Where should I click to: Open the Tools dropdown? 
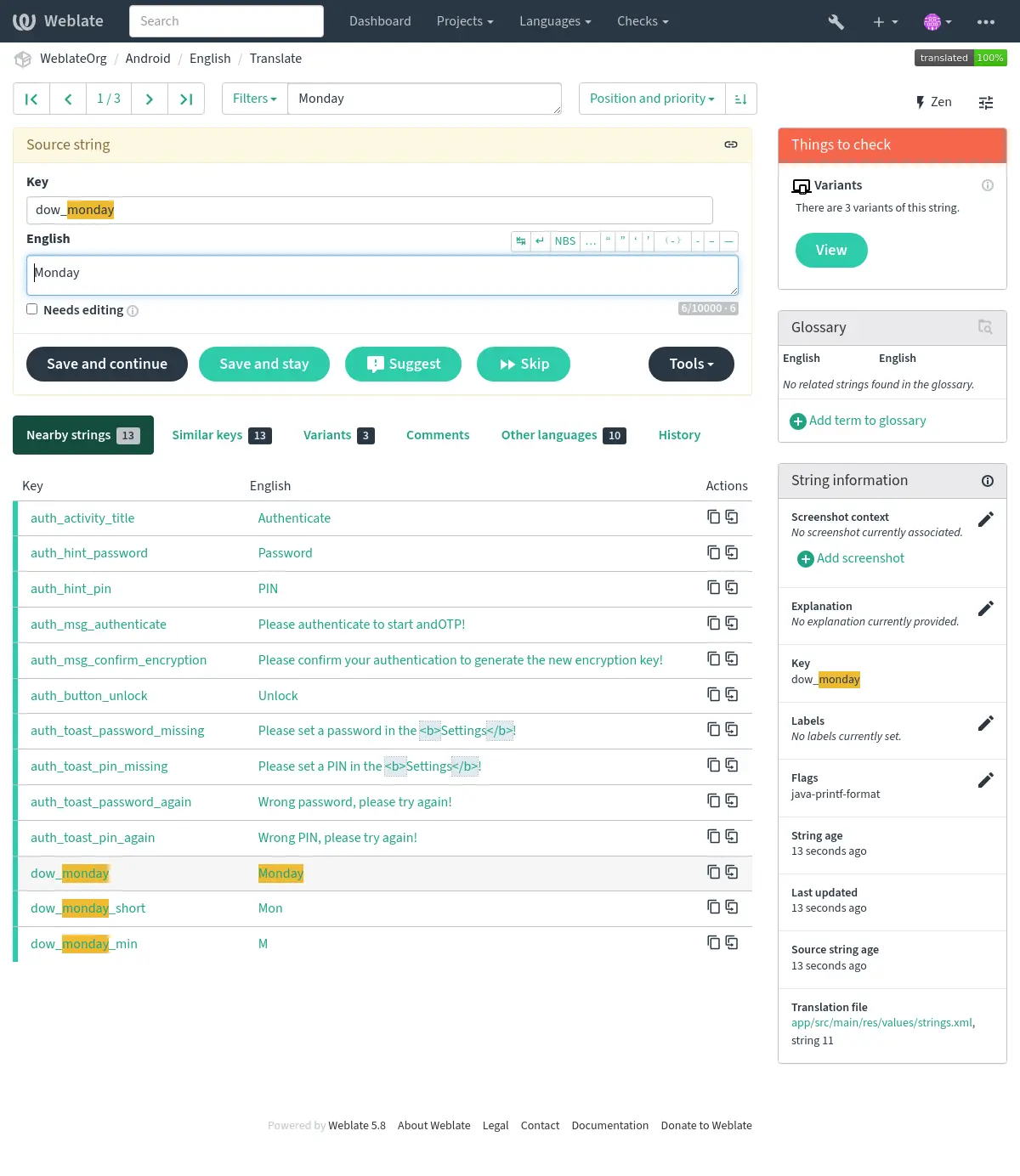coord(691,365)
